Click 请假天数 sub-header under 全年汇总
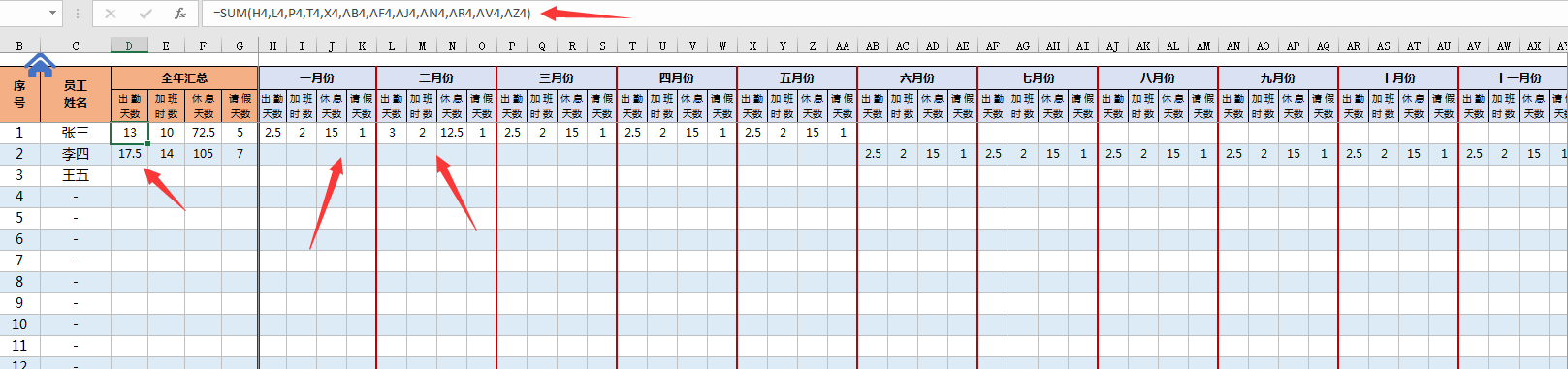 240,106
